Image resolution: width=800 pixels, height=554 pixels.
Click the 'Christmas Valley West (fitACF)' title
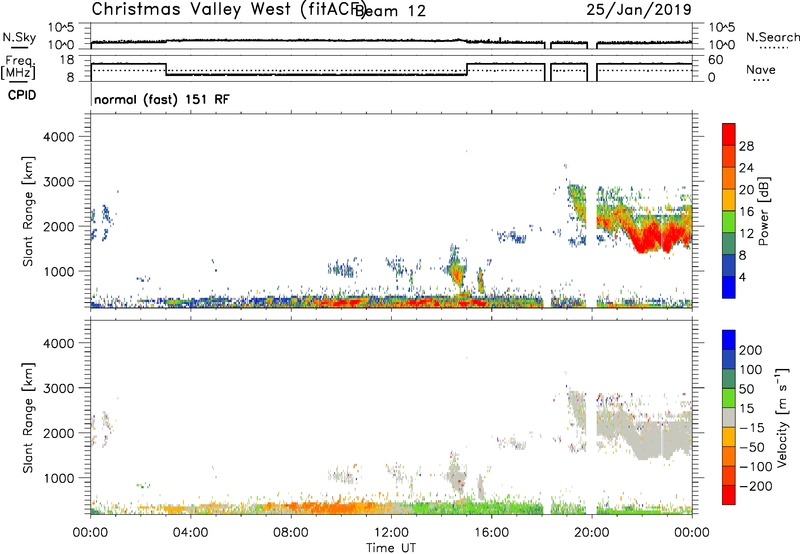pos(229,9)
